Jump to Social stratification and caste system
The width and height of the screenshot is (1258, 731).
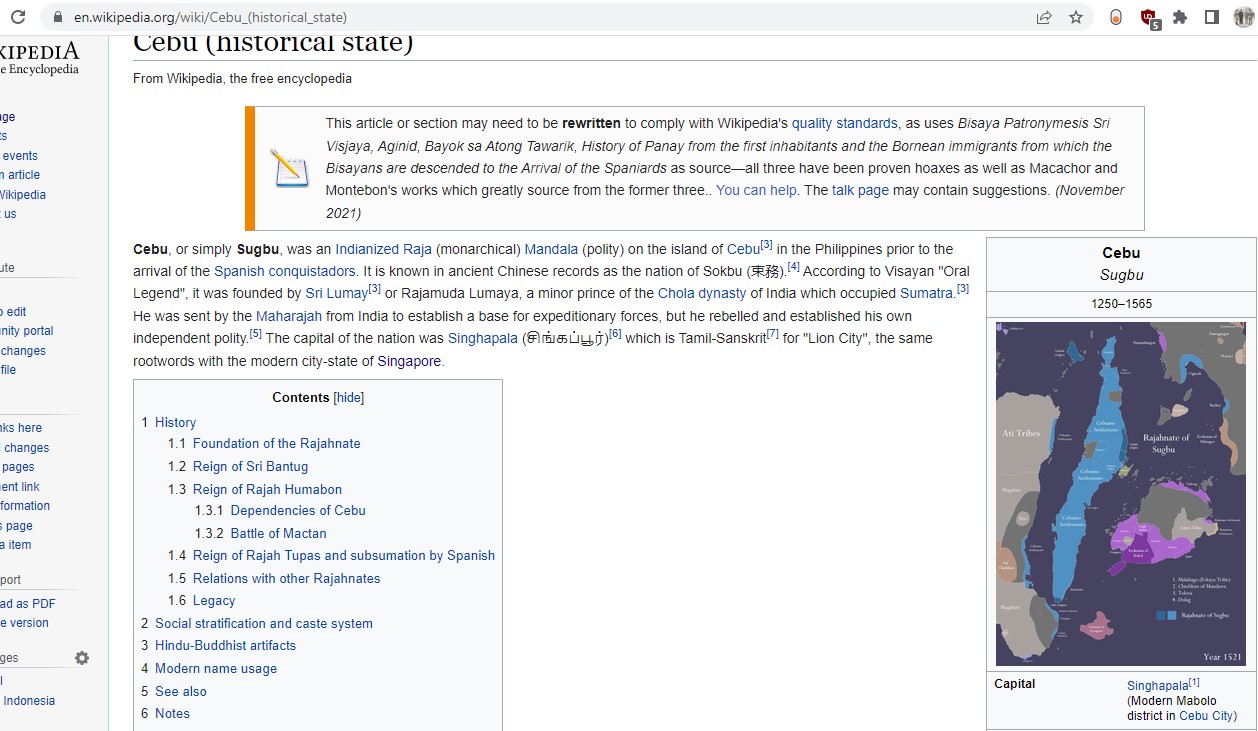[x=264, y=624]
